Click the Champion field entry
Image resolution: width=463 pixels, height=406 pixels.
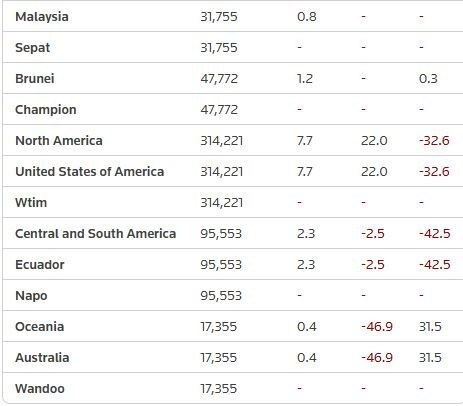click(x=46, y=110)
